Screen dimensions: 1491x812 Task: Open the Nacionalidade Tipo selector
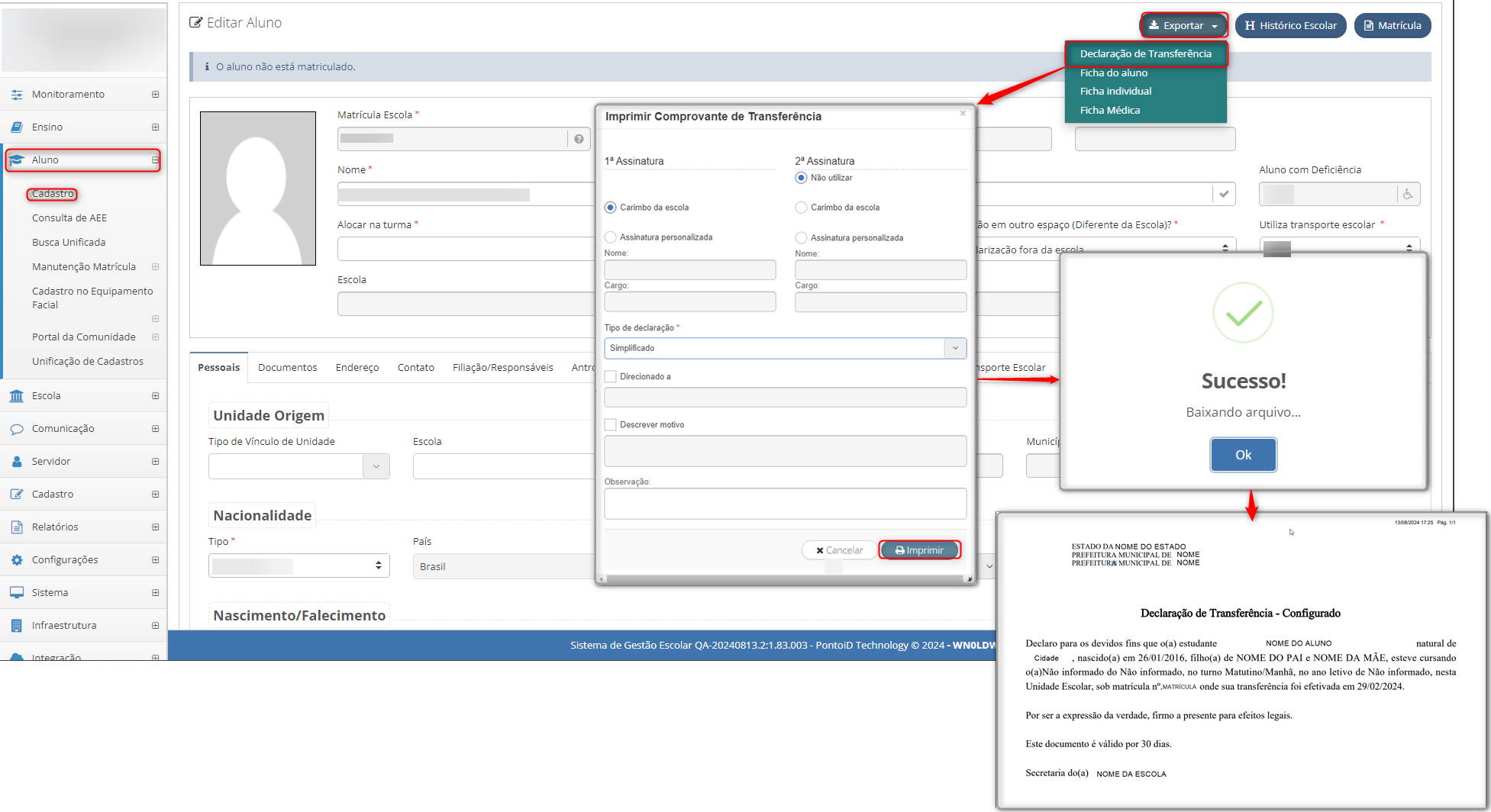(x=299, y=566)
